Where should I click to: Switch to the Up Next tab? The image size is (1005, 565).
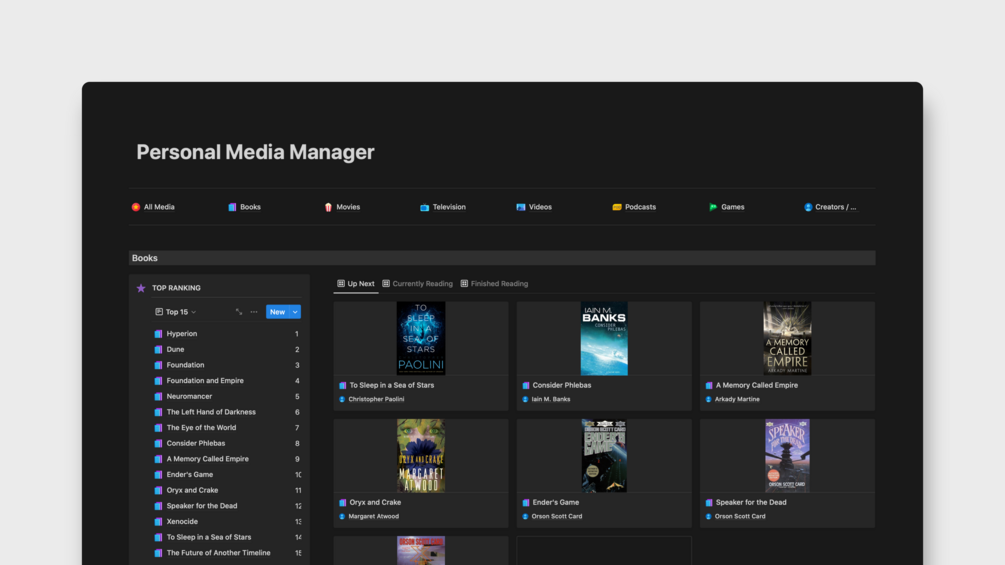tap(356, 284)
